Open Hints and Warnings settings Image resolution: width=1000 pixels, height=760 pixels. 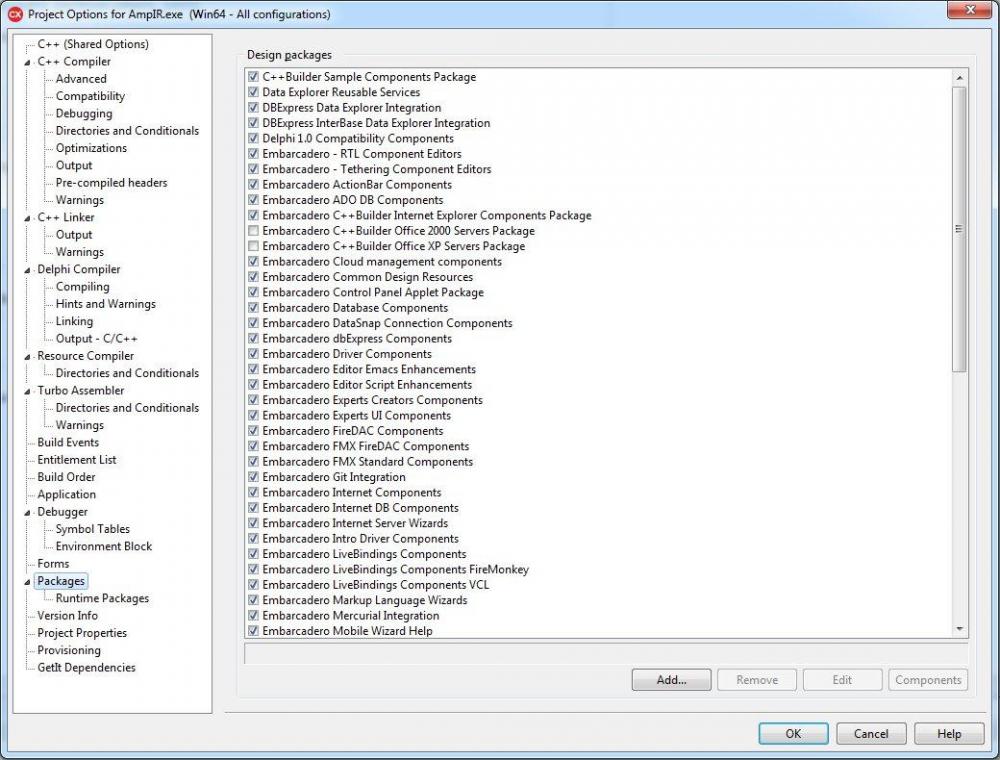click(106, 303)
